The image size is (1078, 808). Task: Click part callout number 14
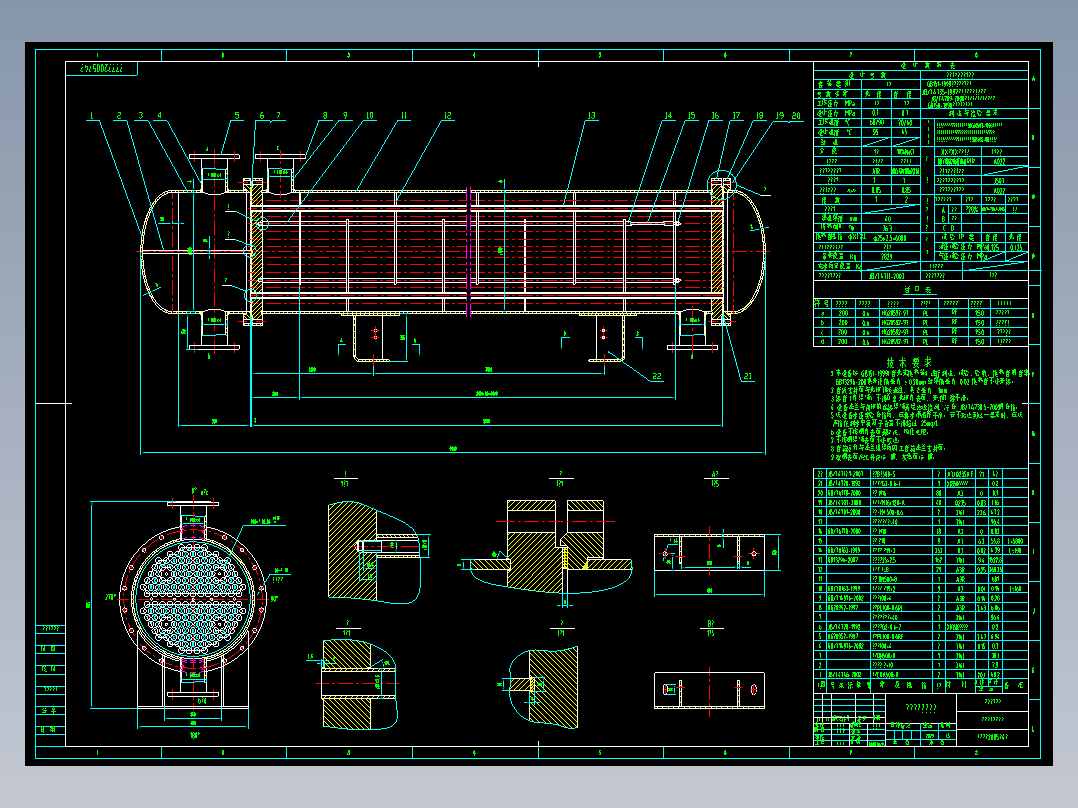(668, 116)
